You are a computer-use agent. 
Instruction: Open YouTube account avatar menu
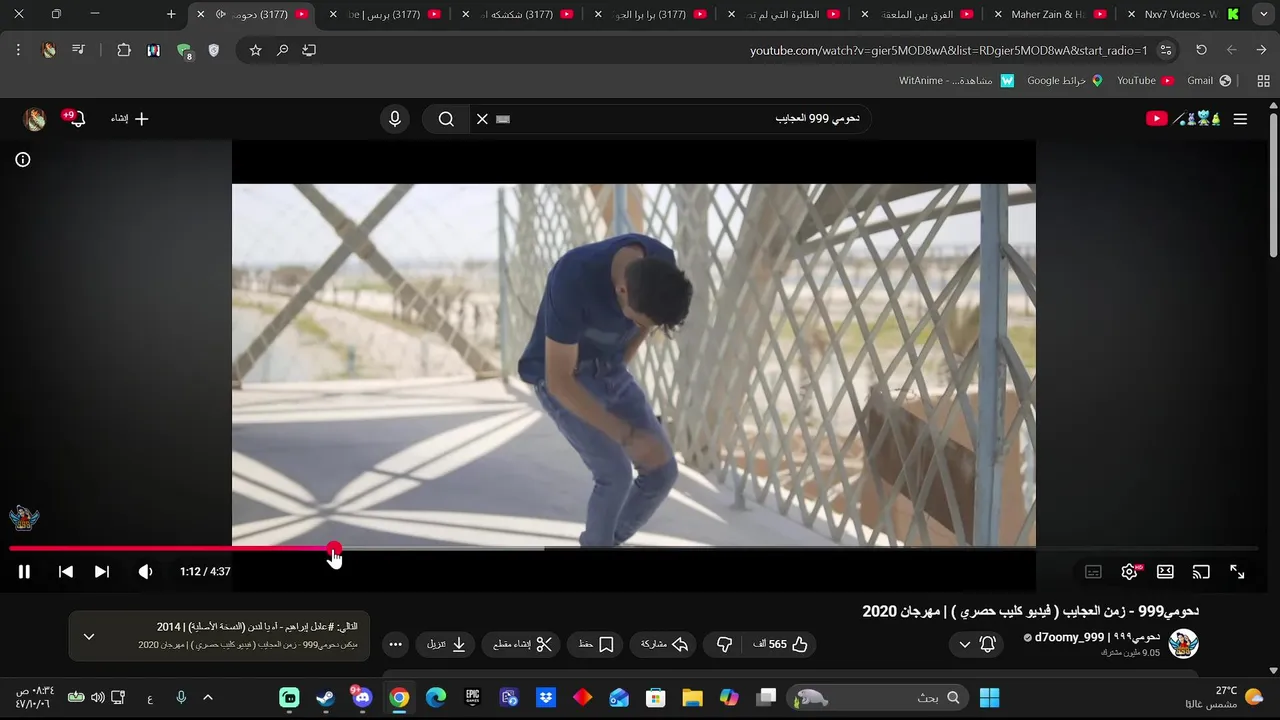35,119
